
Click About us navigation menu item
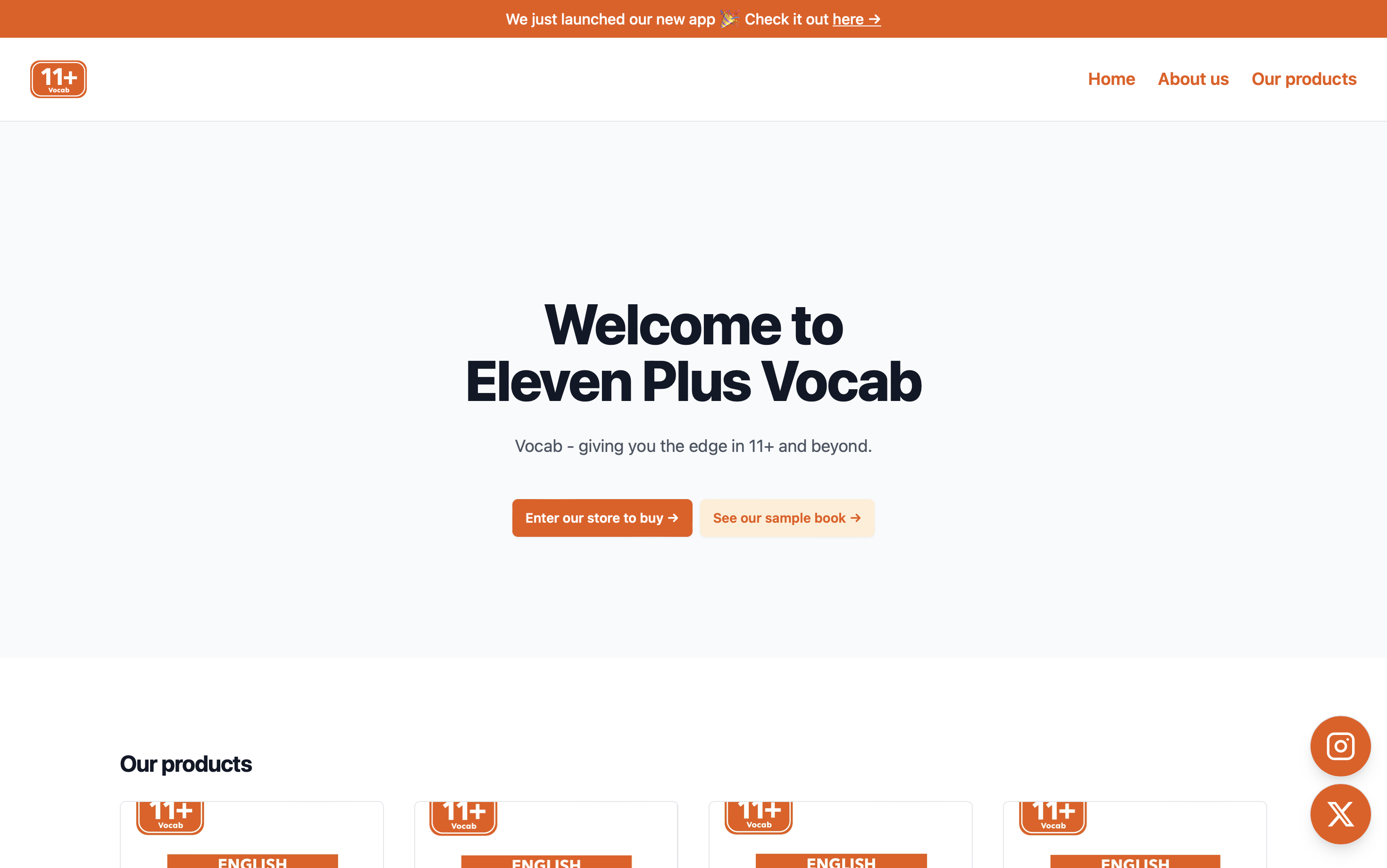coord(1193,78)
